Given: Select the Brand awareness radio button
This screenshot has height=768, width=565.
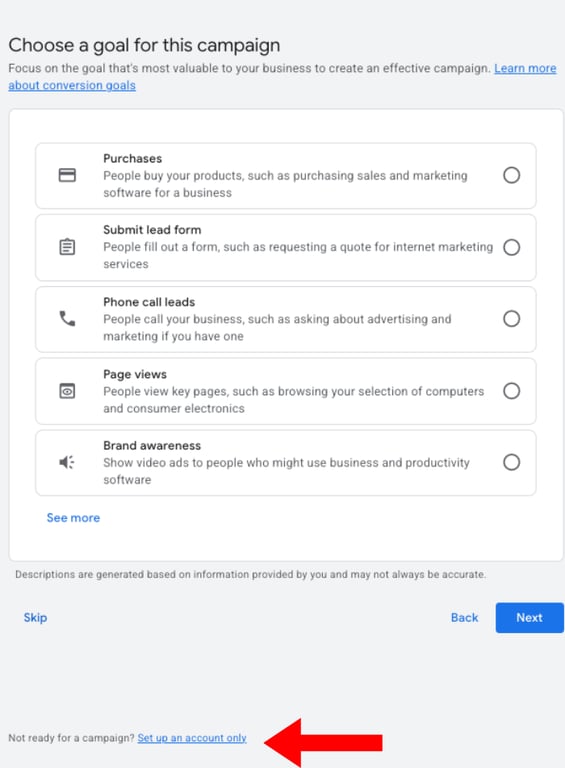Looking at the screenshot, I should coord(512,462).
